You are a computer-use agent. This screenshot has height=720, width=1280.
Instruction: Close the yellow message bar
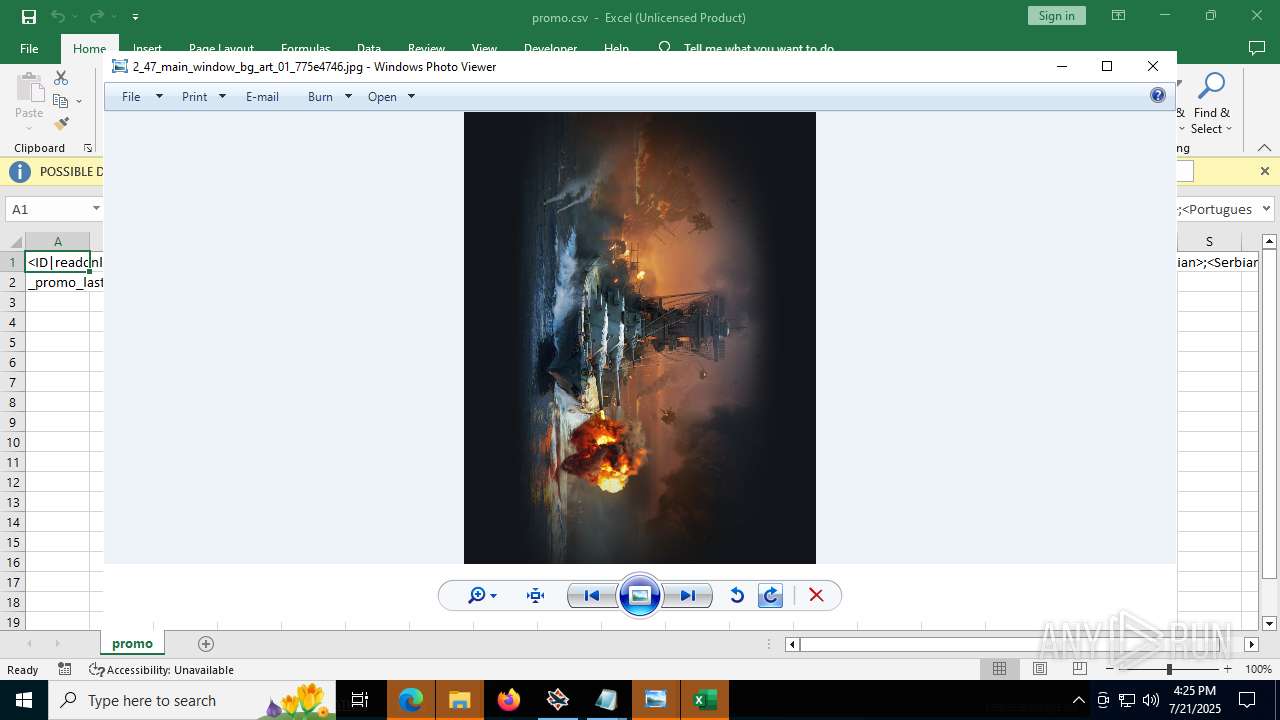[x=1264, y=171]
